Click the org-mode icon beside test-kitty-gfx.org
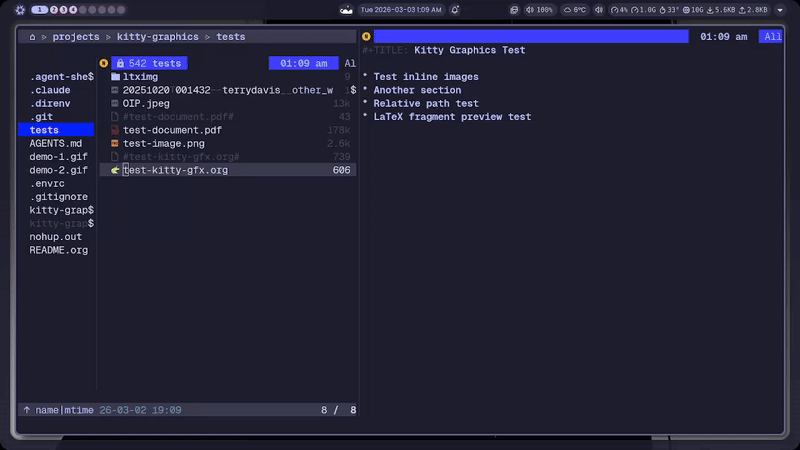 click(115, 170)
